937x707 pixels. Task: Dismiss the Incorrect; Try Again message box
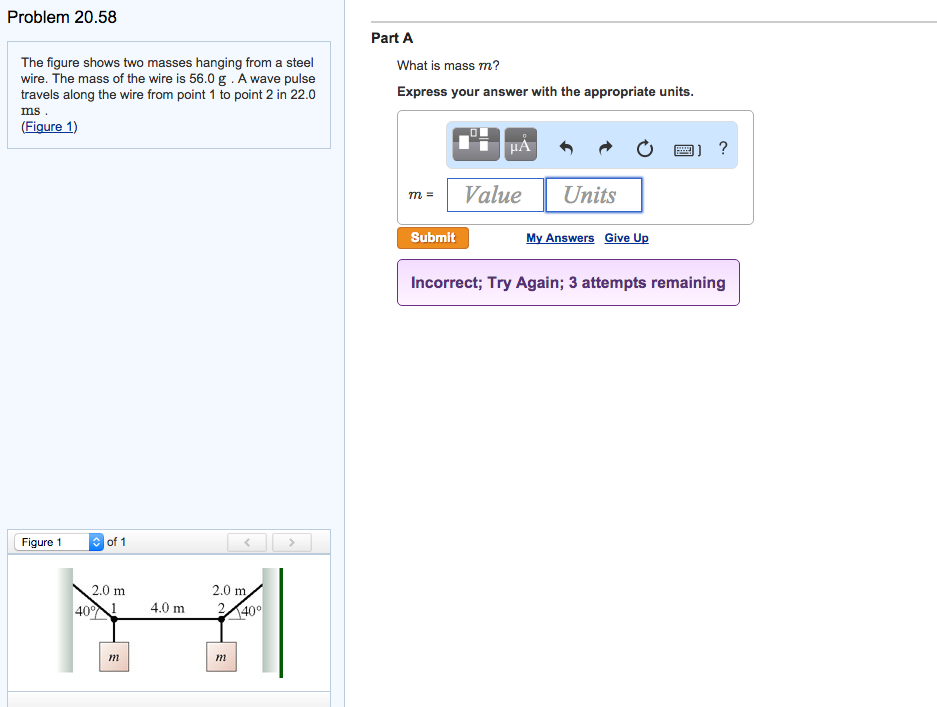(567, 282)
